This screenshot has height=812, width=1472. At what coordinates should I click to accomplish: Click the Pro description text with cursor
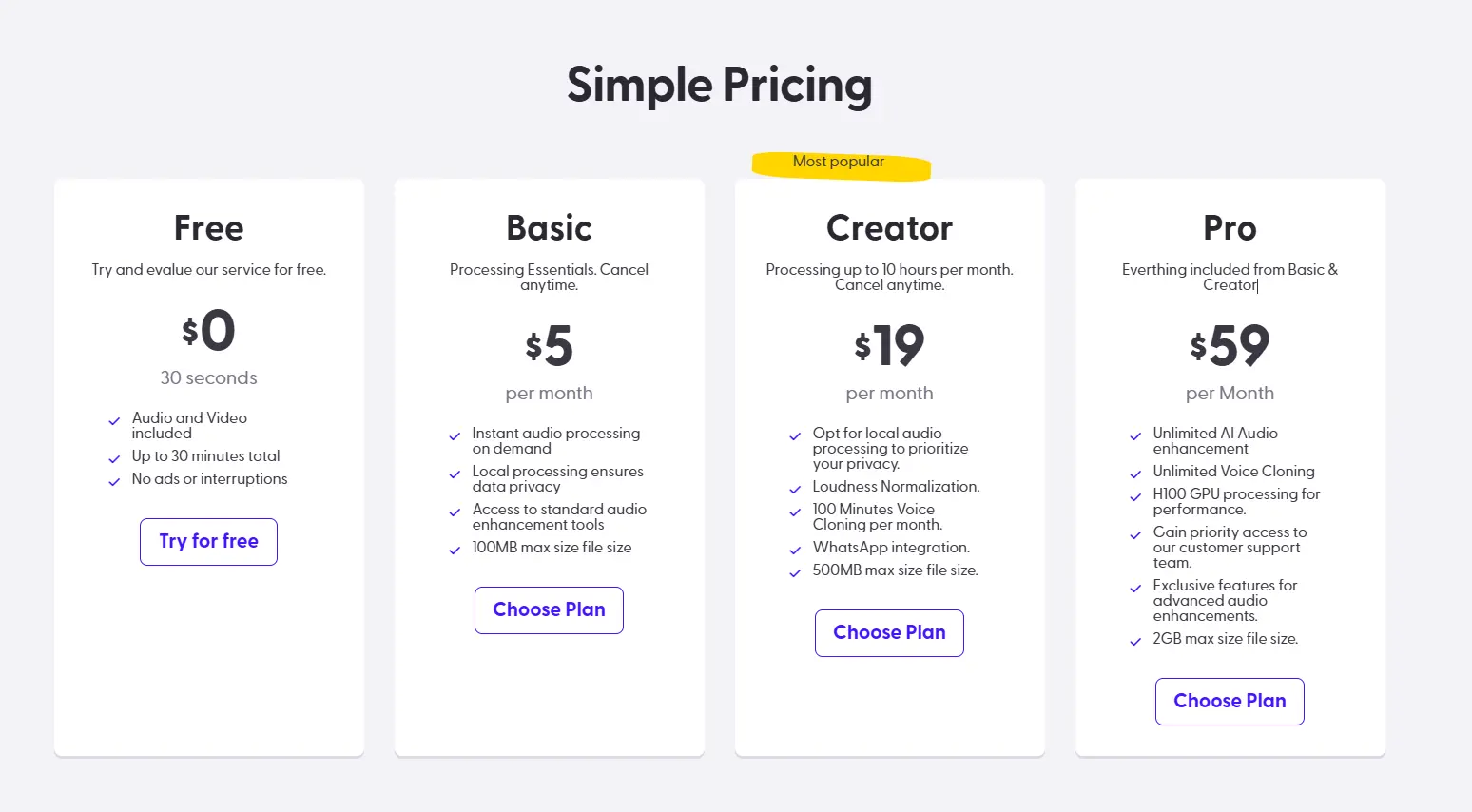click(x=1230, y=278)
